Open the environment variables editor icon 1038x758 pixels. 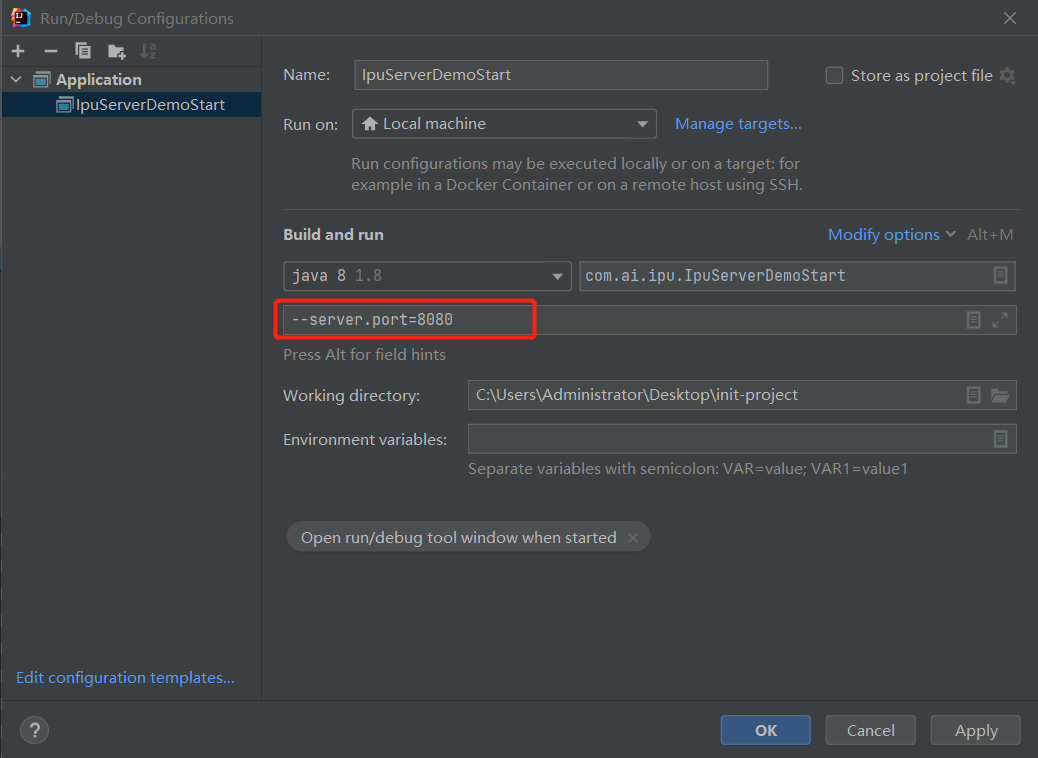(x=1000, y=439)
